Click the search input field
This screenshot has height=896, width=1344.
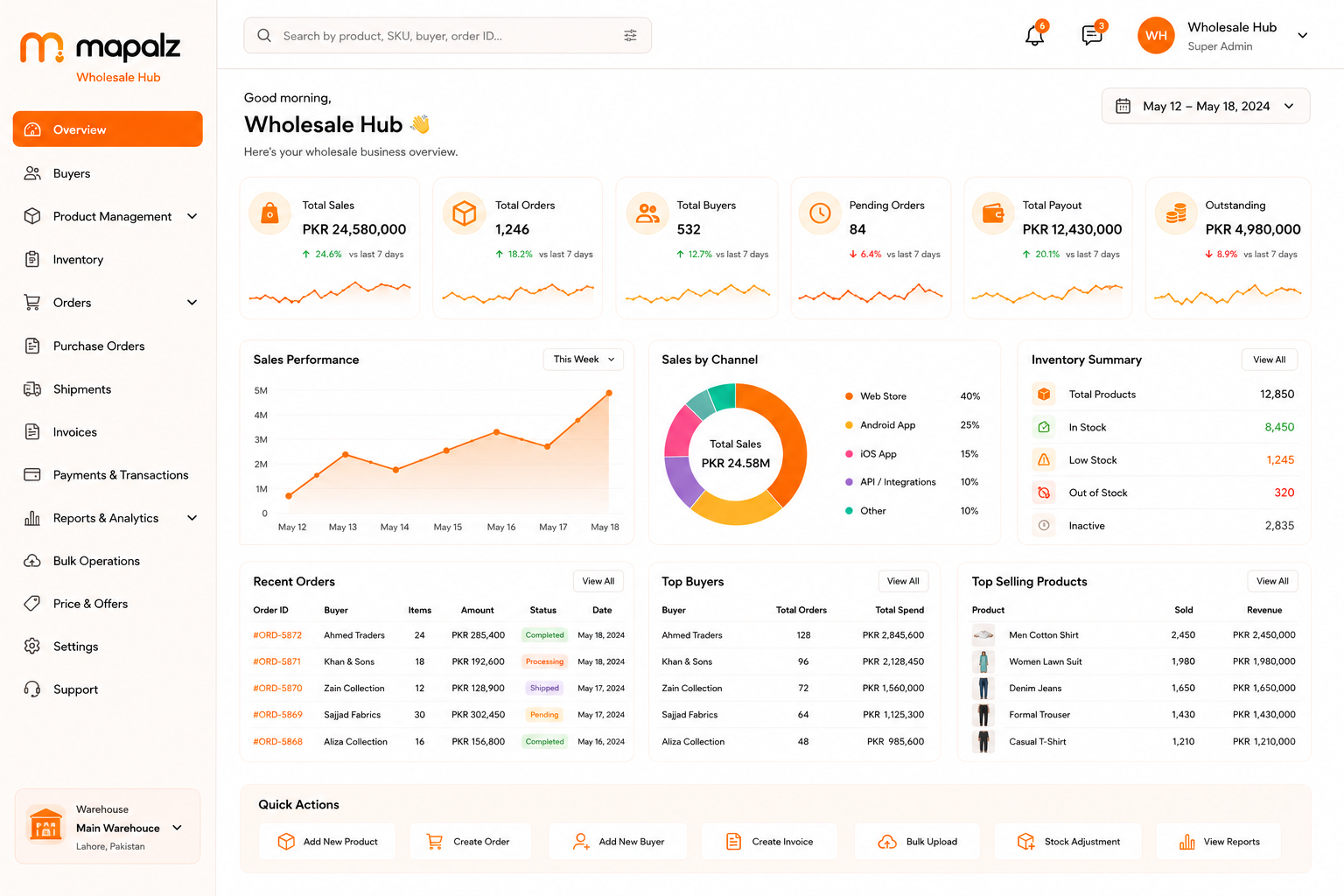coord(447,36)
